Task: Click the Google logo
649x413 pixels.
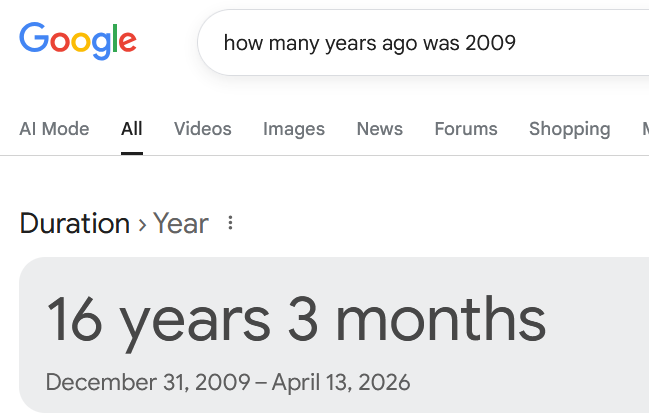Action: [78, 40]
